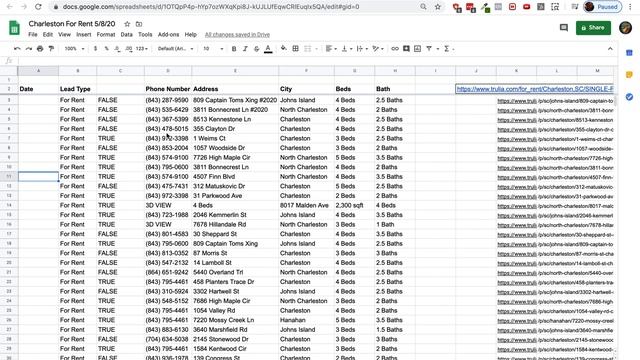Move document using folder icon

[x=139, y=24]
